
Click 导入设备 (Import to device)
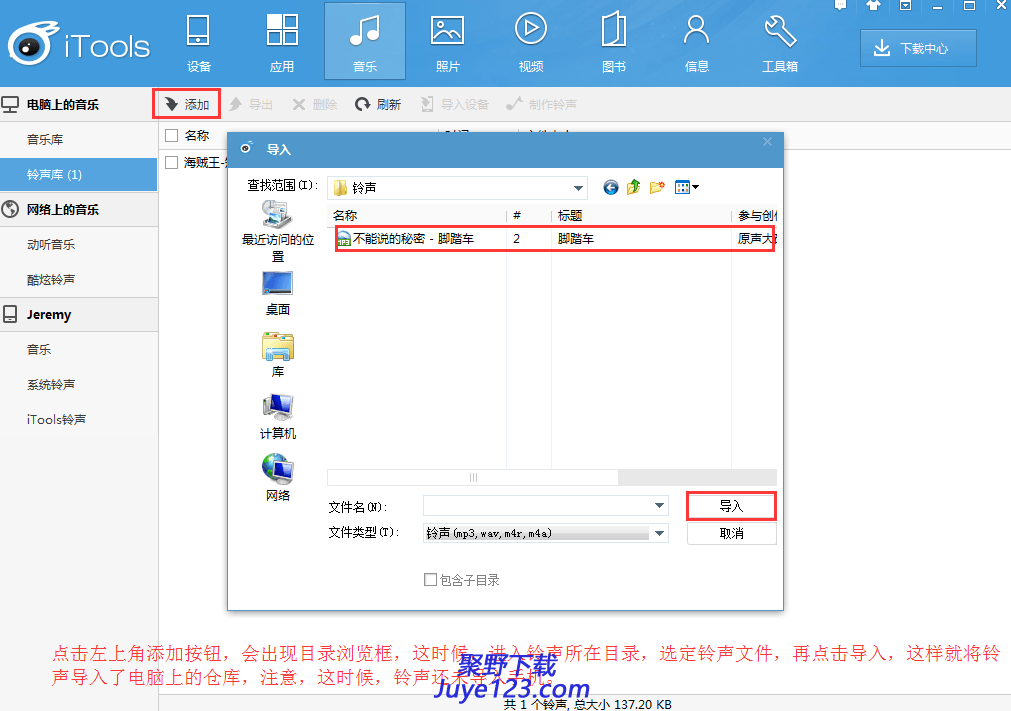pos(455,104)
